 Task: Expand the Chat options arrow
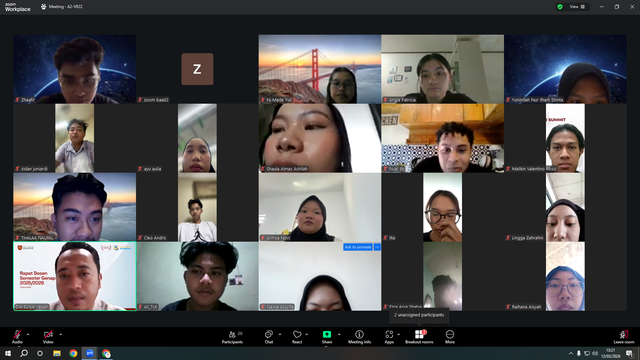pos(280,334)
